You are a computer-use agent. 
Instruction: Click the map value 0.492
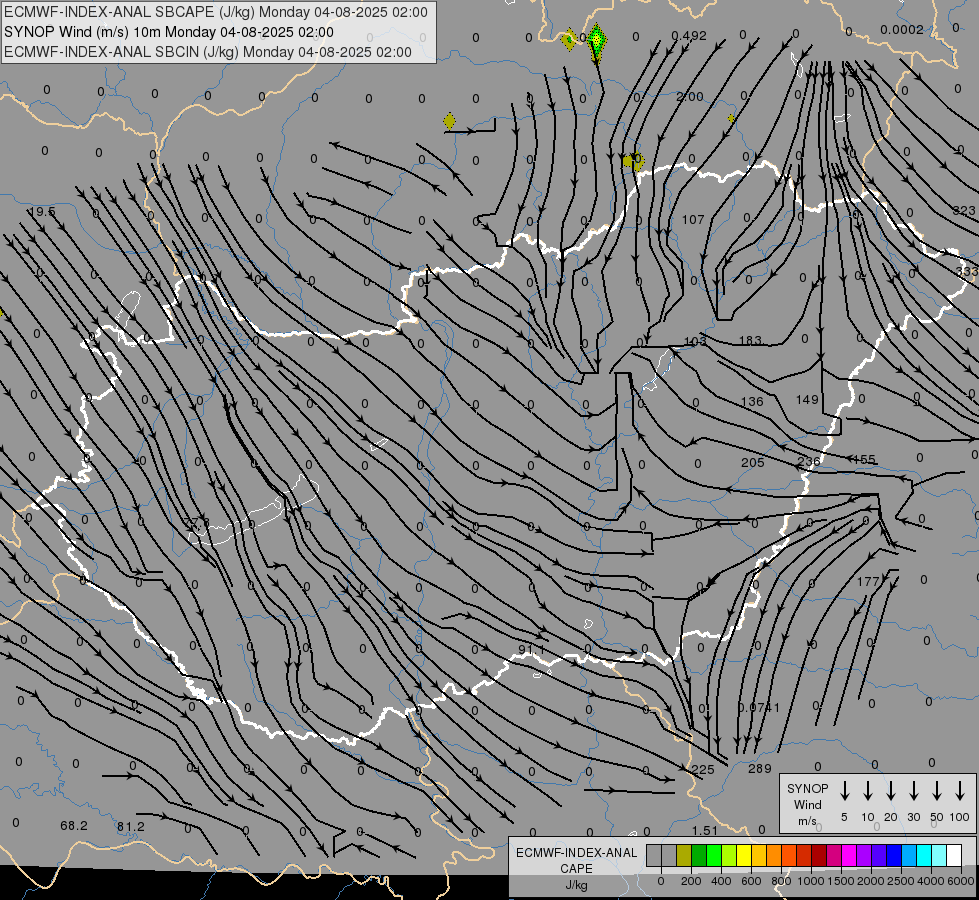tap(689, 36)
